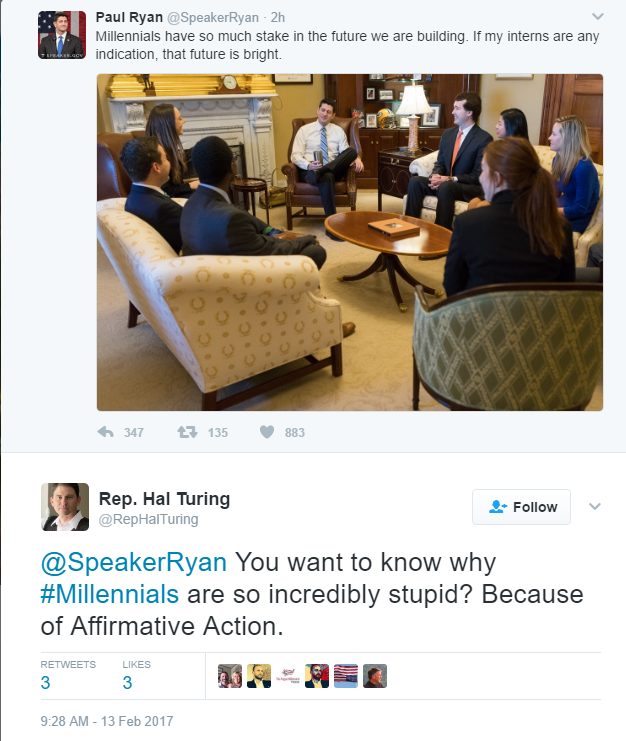
Task: Open the red-faced poster style avatar
Action: 317,676
